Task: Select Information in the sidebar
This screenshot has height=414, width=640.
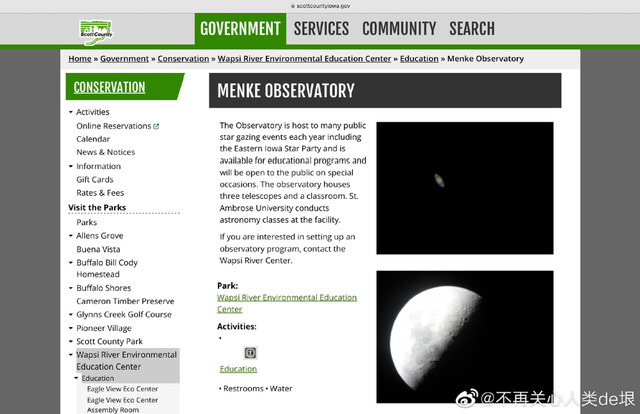Action: pos(98,166)
